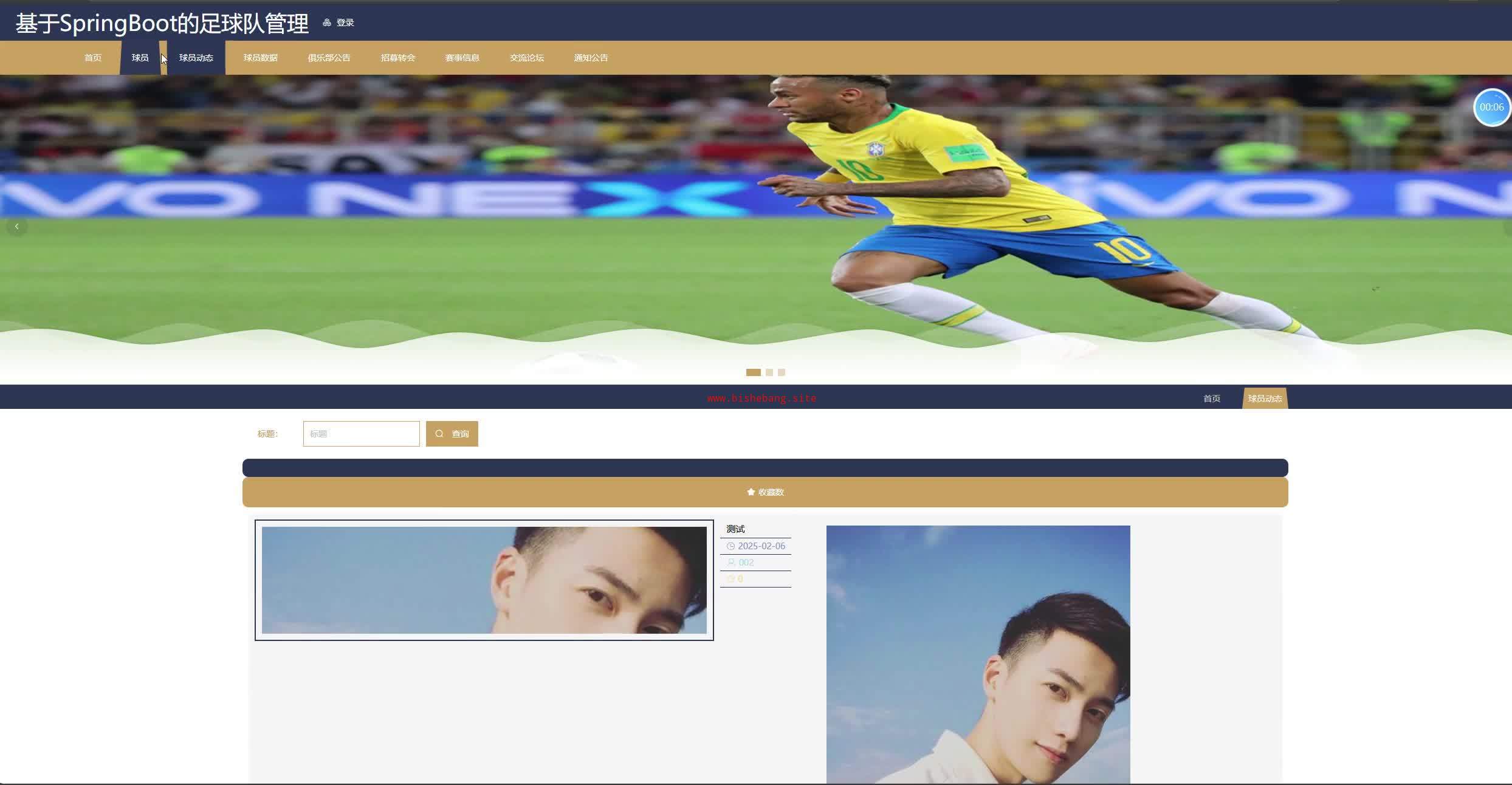
Task: Click the favorites star count icon
Action: [x=731, y=579]
